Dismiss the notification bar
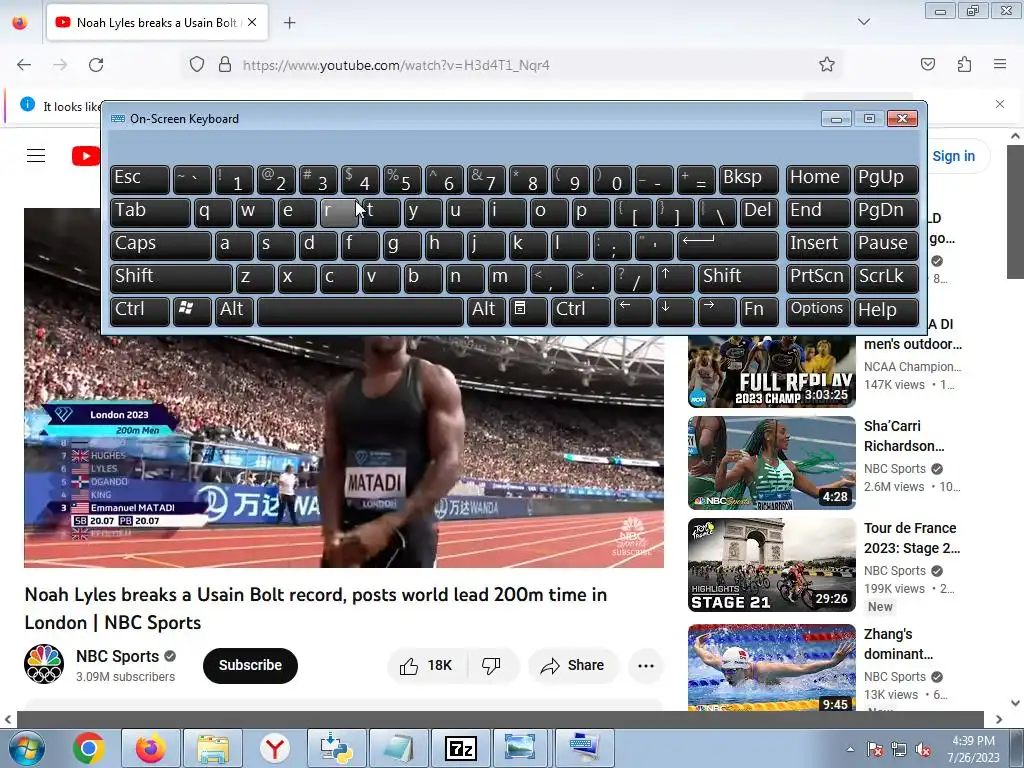Viewport: 1024px width, 768px height. [1000, 104]
